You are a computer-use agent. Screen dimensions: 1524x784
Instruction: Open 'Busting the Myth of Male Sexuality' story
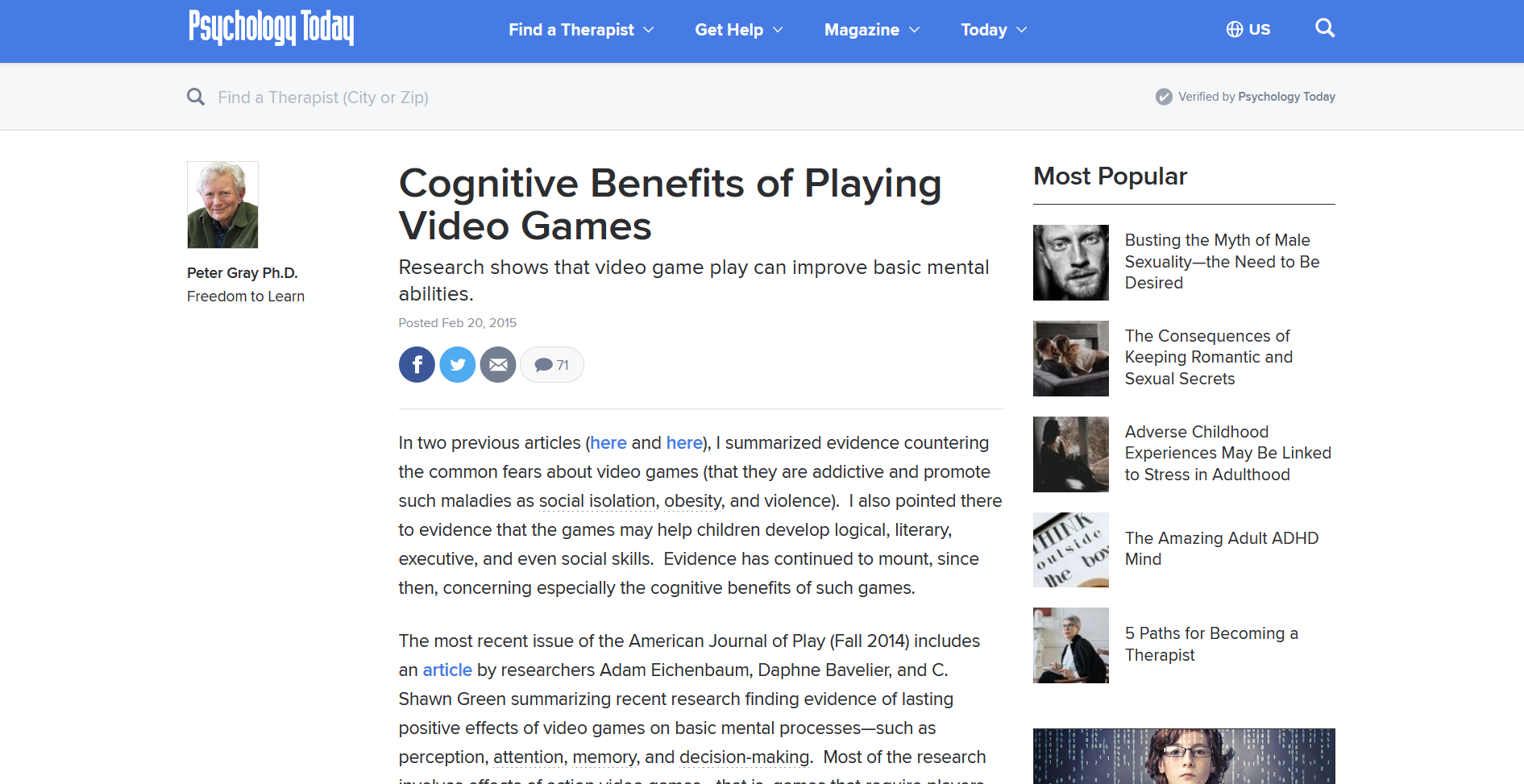tap(1221, 262)
